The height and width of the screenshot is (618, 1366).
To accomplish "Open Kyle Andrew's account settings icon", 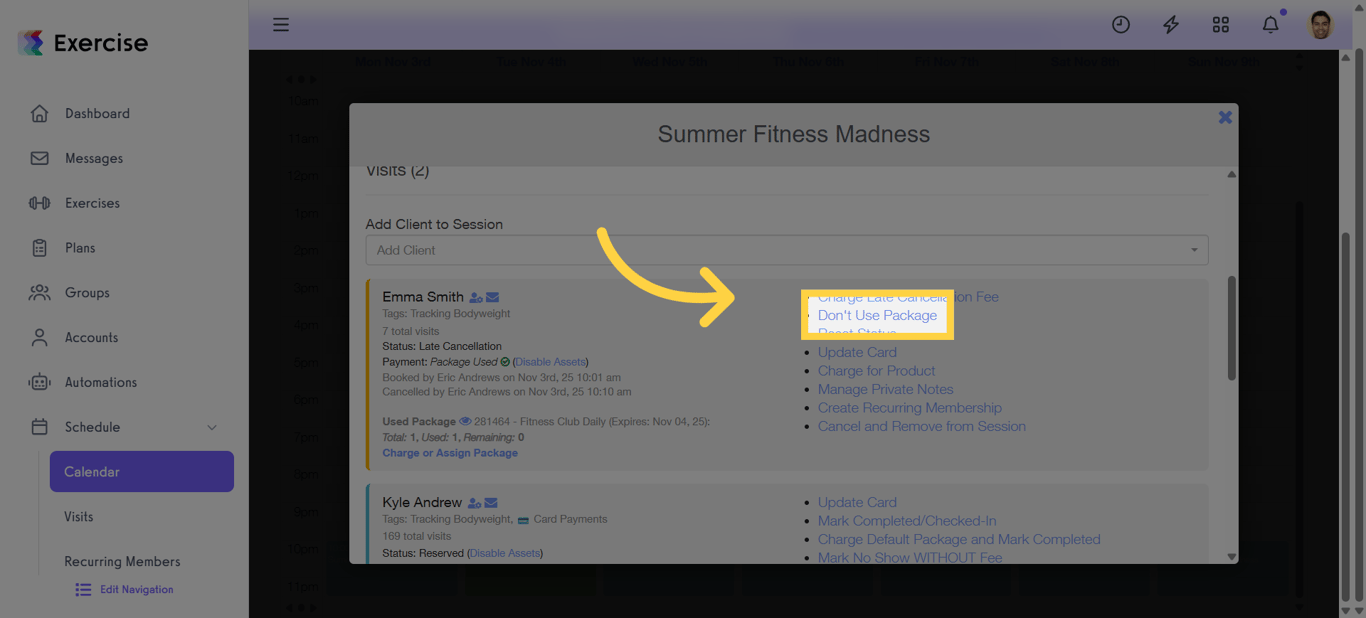I will (475, 503).
